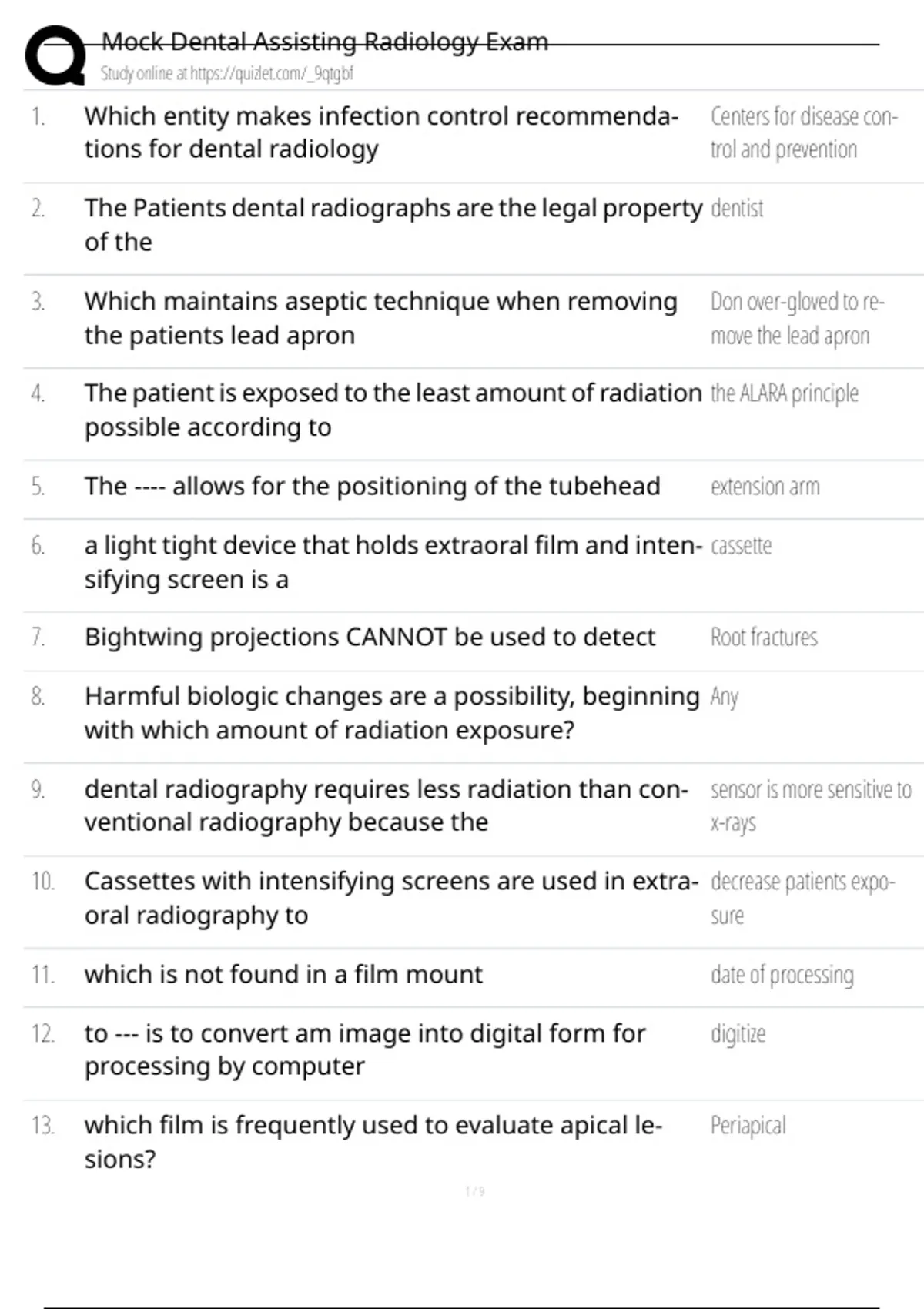Click the answer 'extension arm'
The image size is (924, 1309).
coord(765,487)
